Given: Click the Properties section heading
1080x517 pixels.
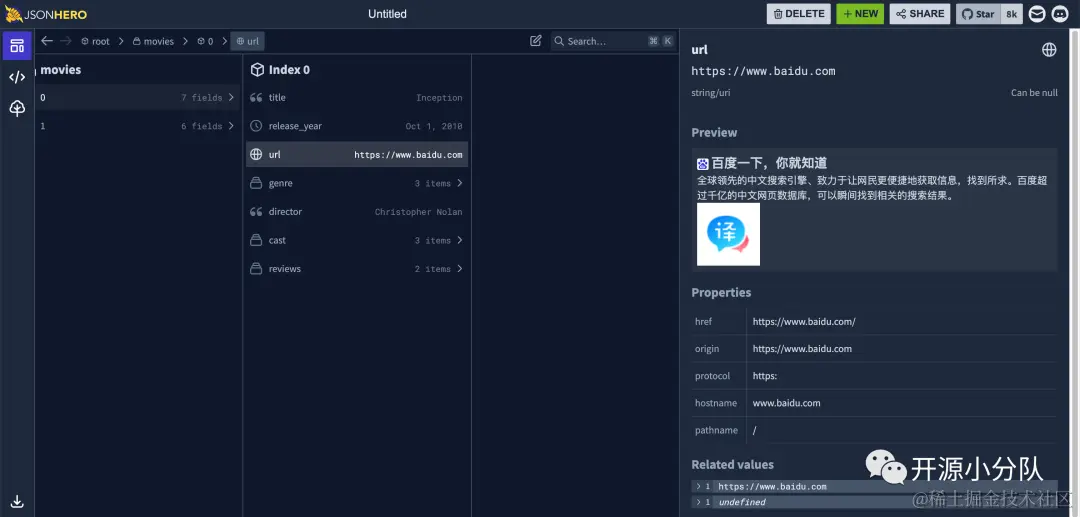Looking at the screenshot, I should point(721,293).
